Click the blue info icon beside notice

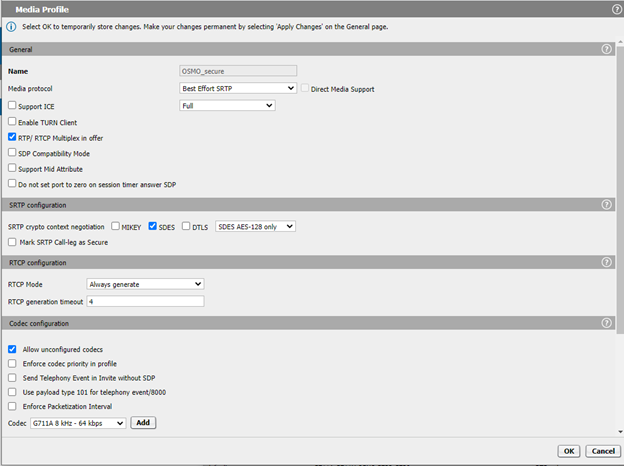pyautogui.click(x=11, y=27)
